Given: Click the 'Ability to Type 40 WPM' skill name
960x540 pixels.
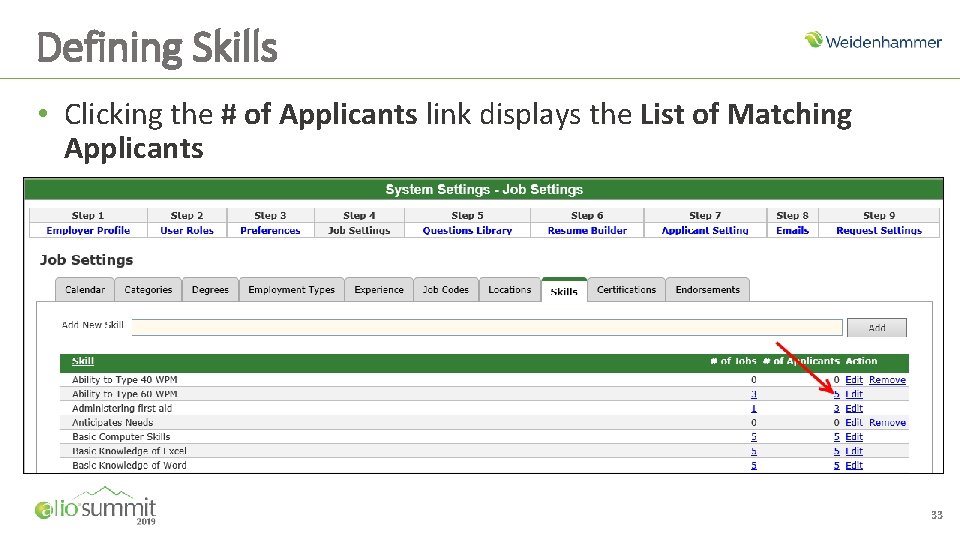Looking at the screenshot, I should pyautogui.click(x=124, y=380).
